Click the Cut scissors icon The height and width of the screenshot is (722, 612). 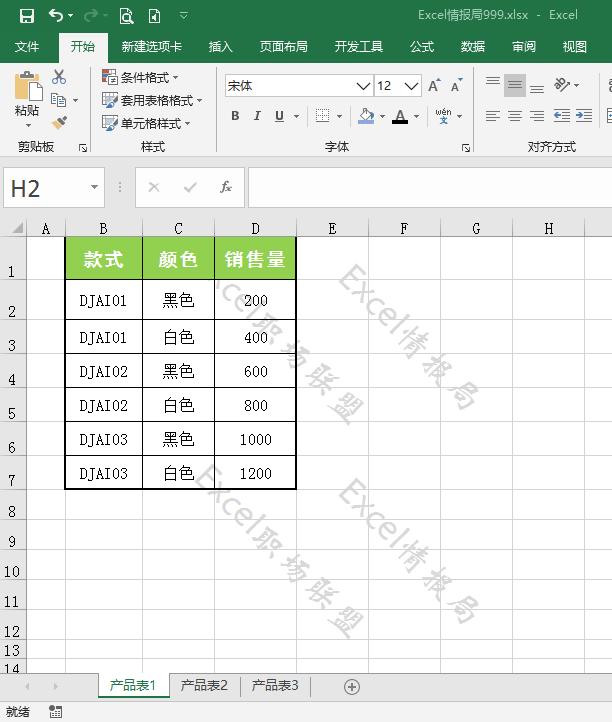[x=59, y=77]
